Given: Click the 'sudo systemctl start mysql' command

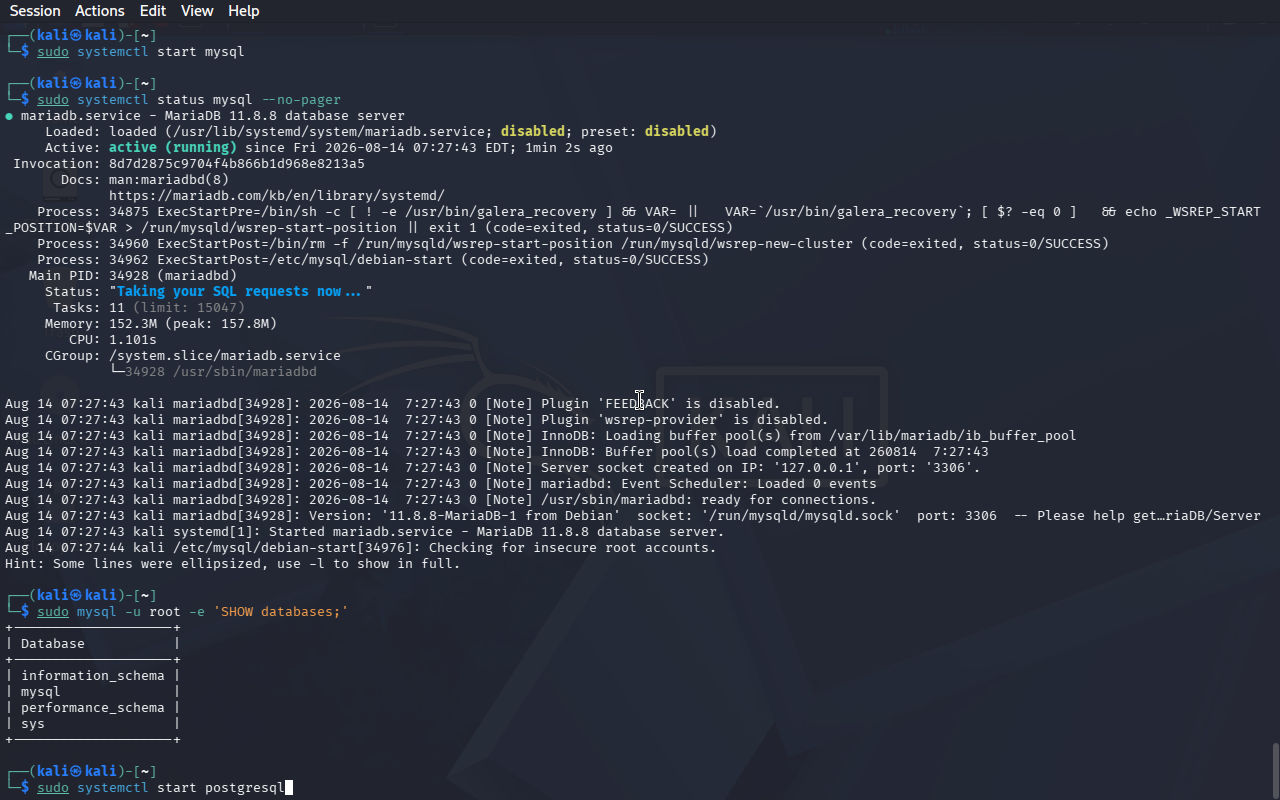Looking at the screenshot, I should coord(141,52).
